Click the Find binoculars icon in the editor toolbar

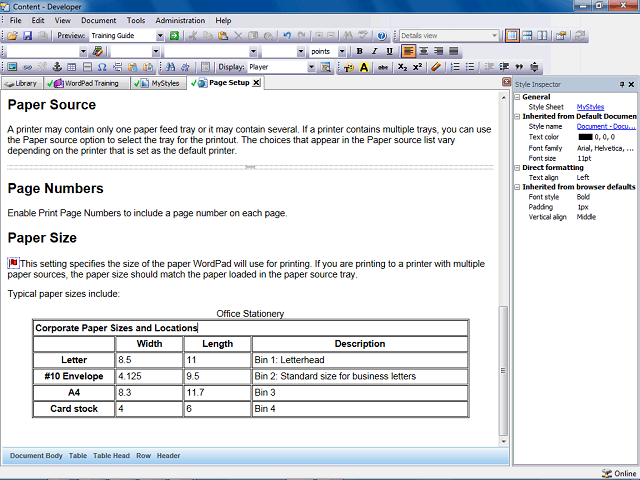[x=171, y=67]
